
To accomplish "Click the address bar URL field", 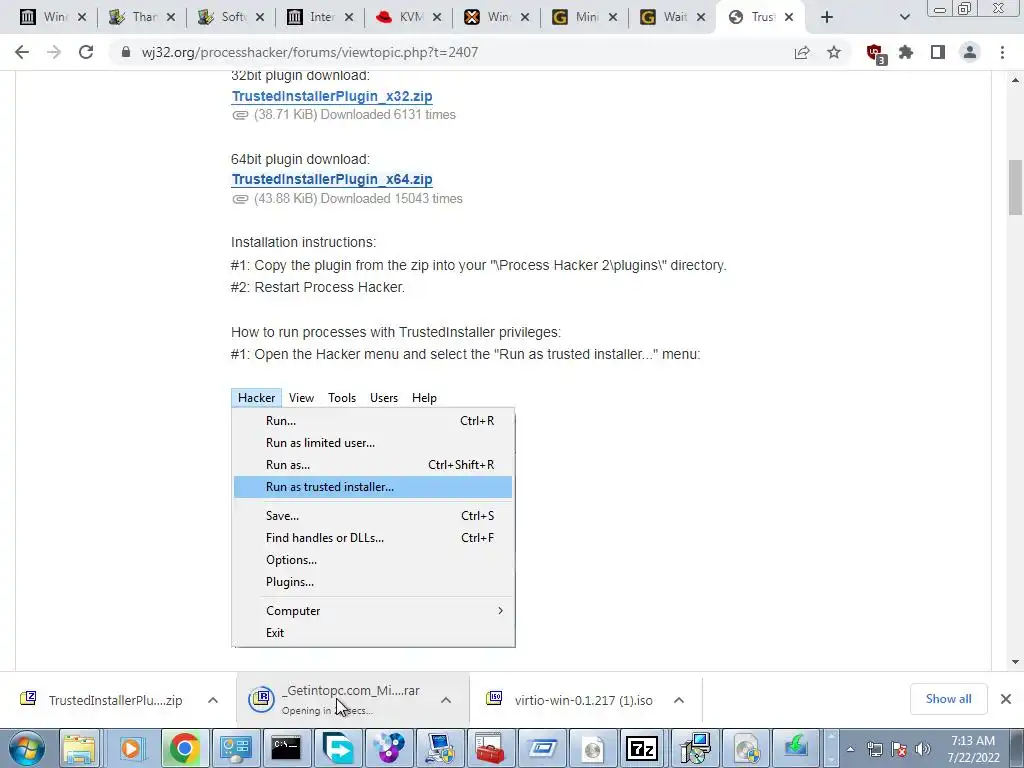I will point(457,52).
